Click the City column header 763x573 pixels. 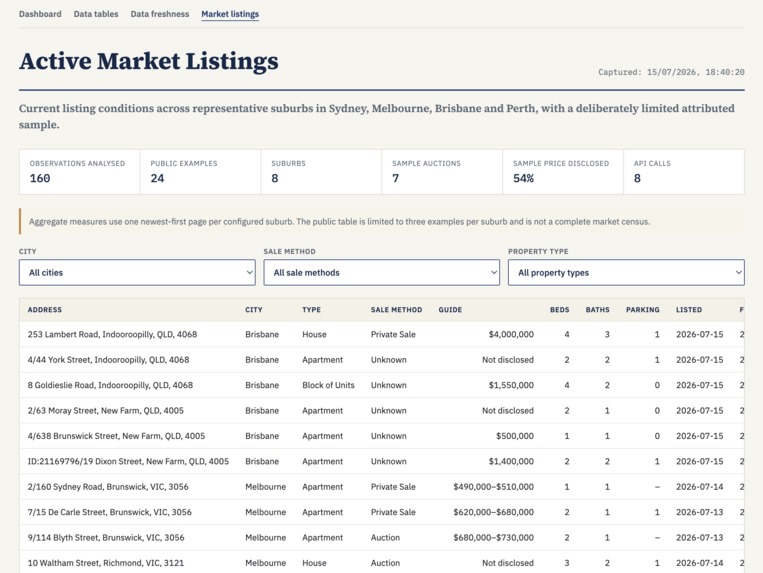coord(254,310)
